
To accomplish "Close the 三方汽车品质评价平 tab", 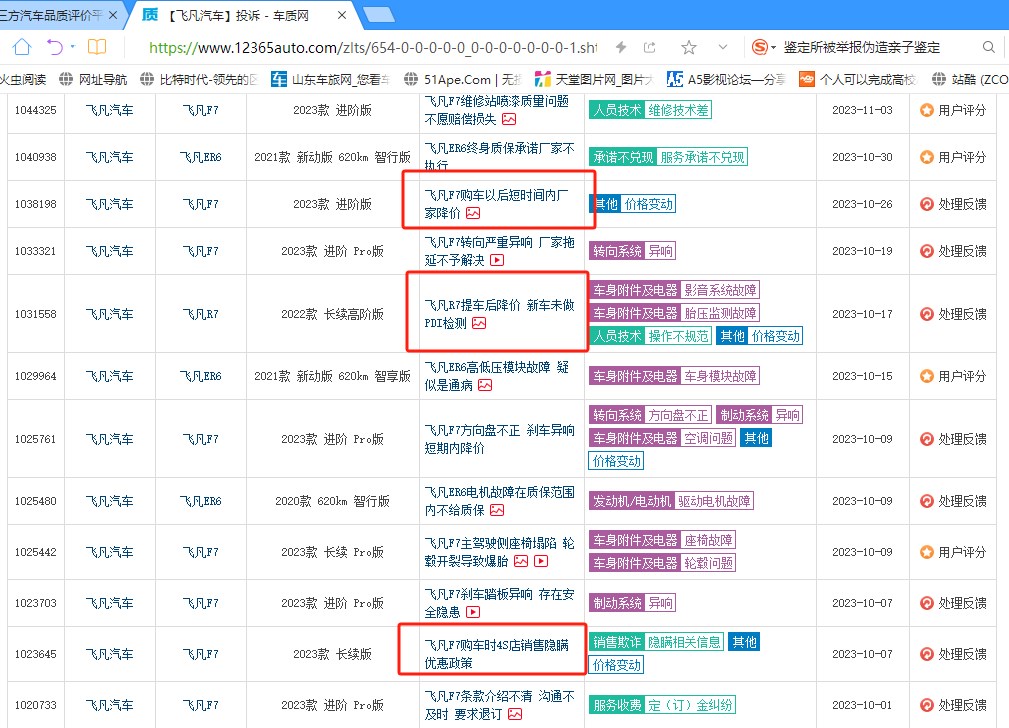I will pos(113,15).
